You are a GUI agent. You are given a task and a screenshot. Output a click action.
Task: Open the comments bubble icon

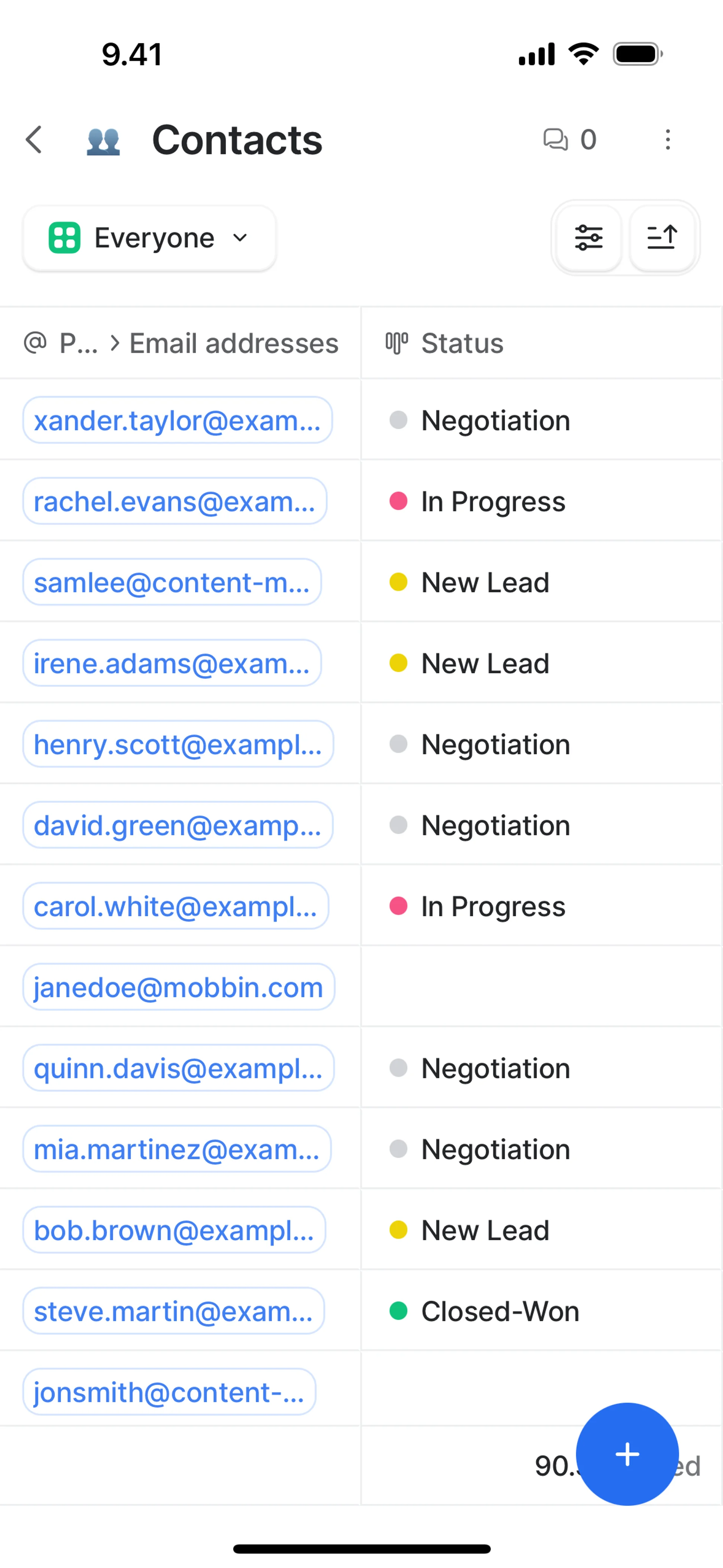point(555,139)
